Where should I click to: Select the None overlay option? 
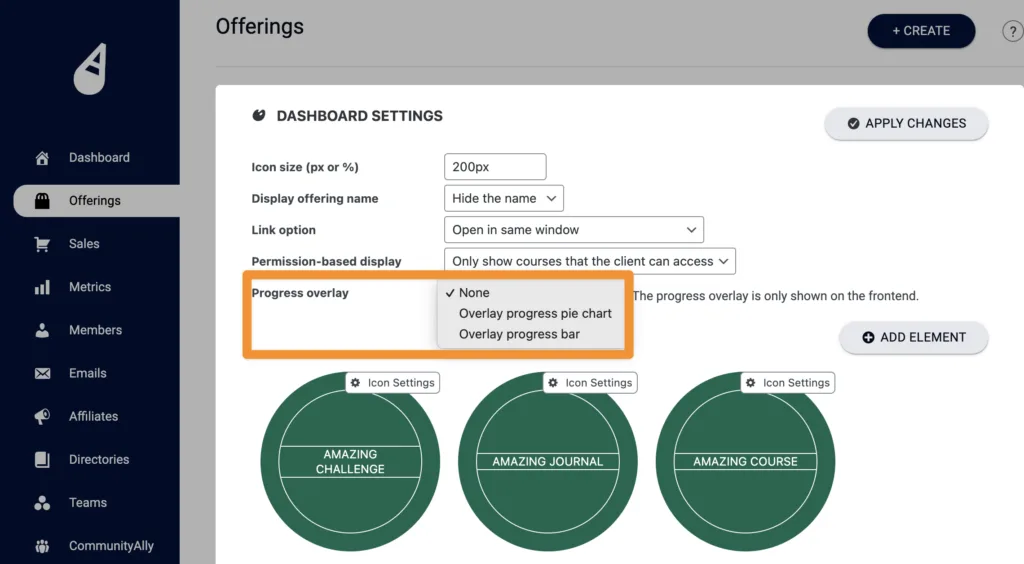tap(474, 293)
